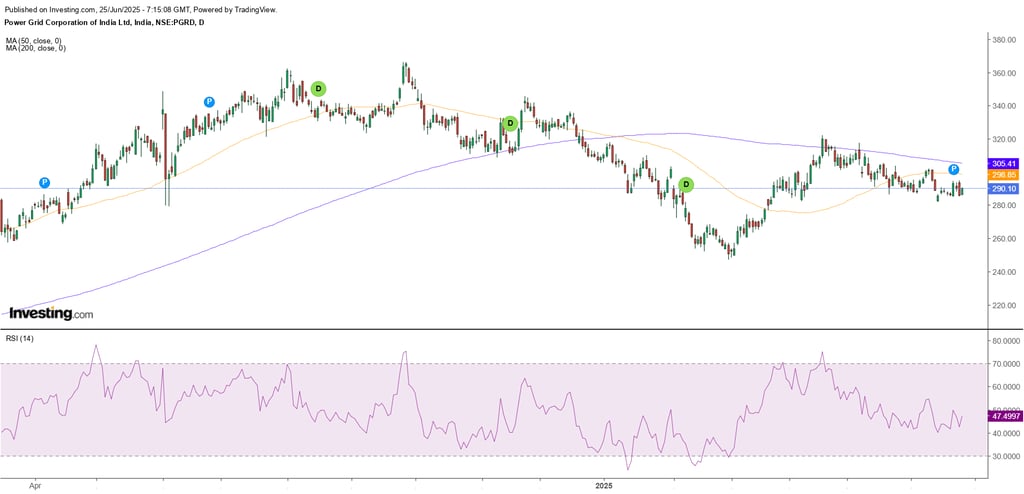Screen dimensions: 1024x494
Task: Click the 280.00 price axis label
Action: point(1006,205)
